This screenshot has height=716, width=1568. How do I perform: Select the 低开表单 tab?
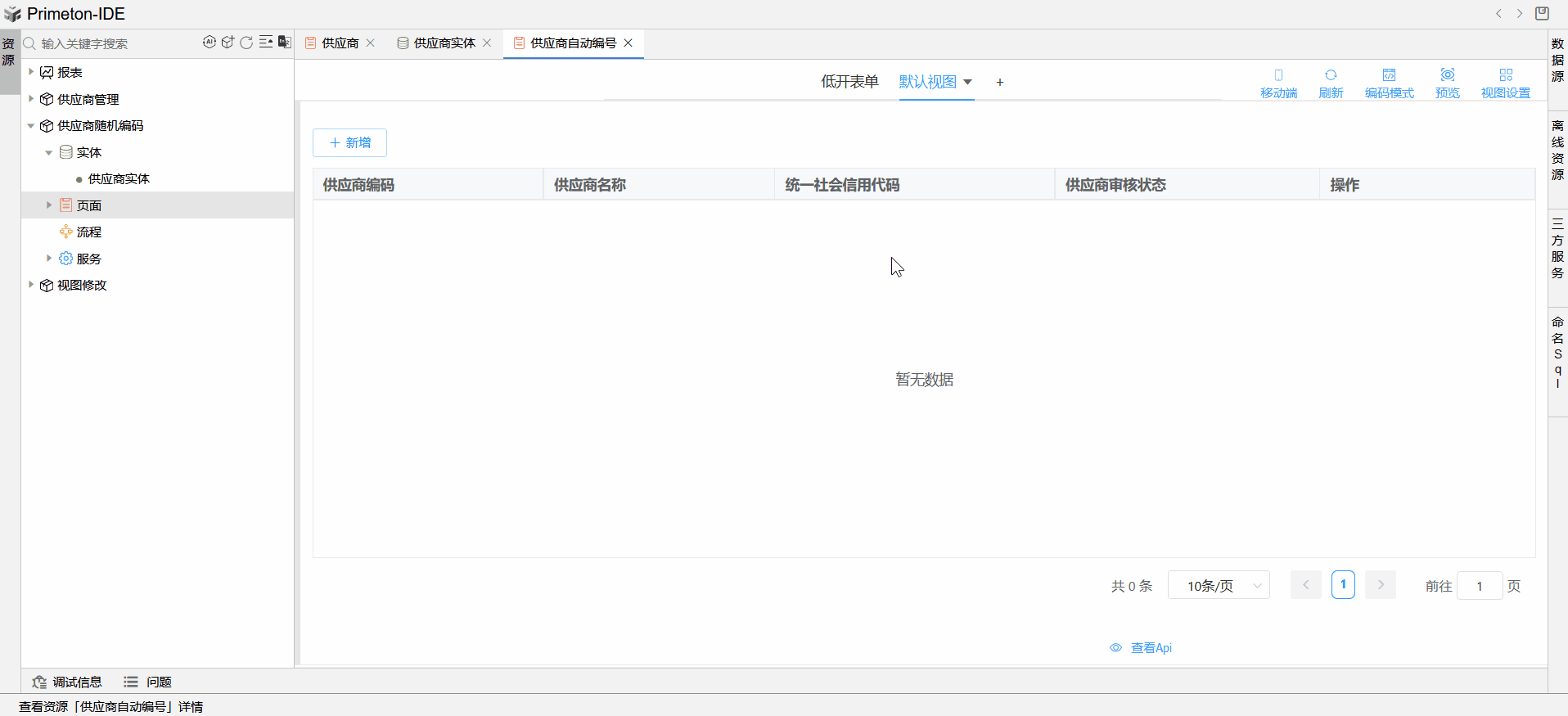(849, 82)
